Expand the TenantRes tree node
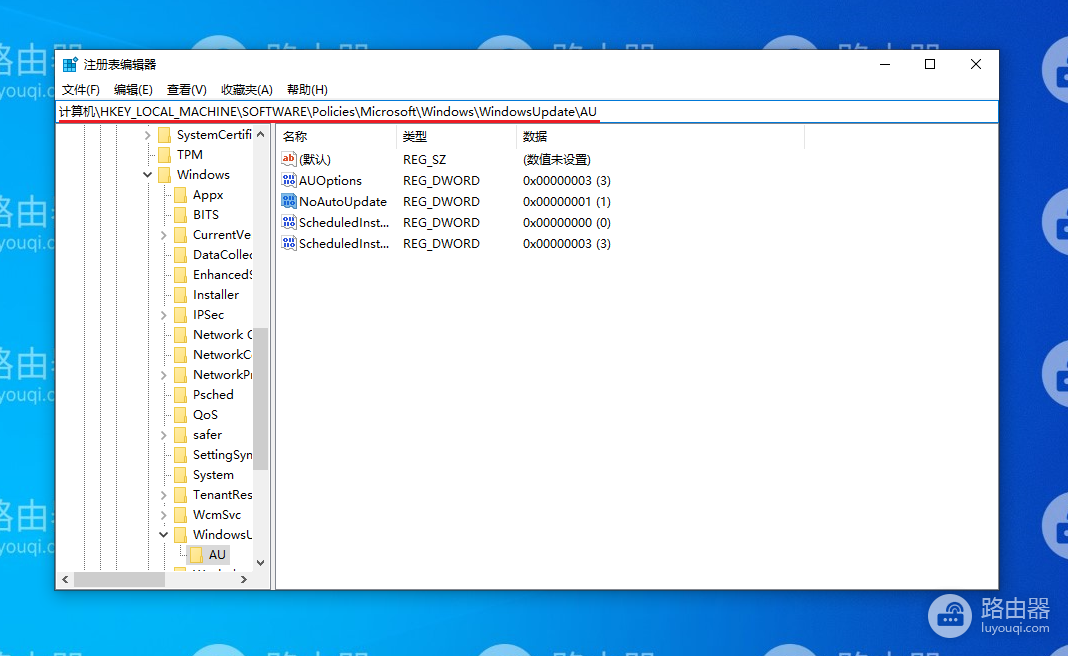The width and height of the screenshot is (1068, 656). tap(163, 495)
